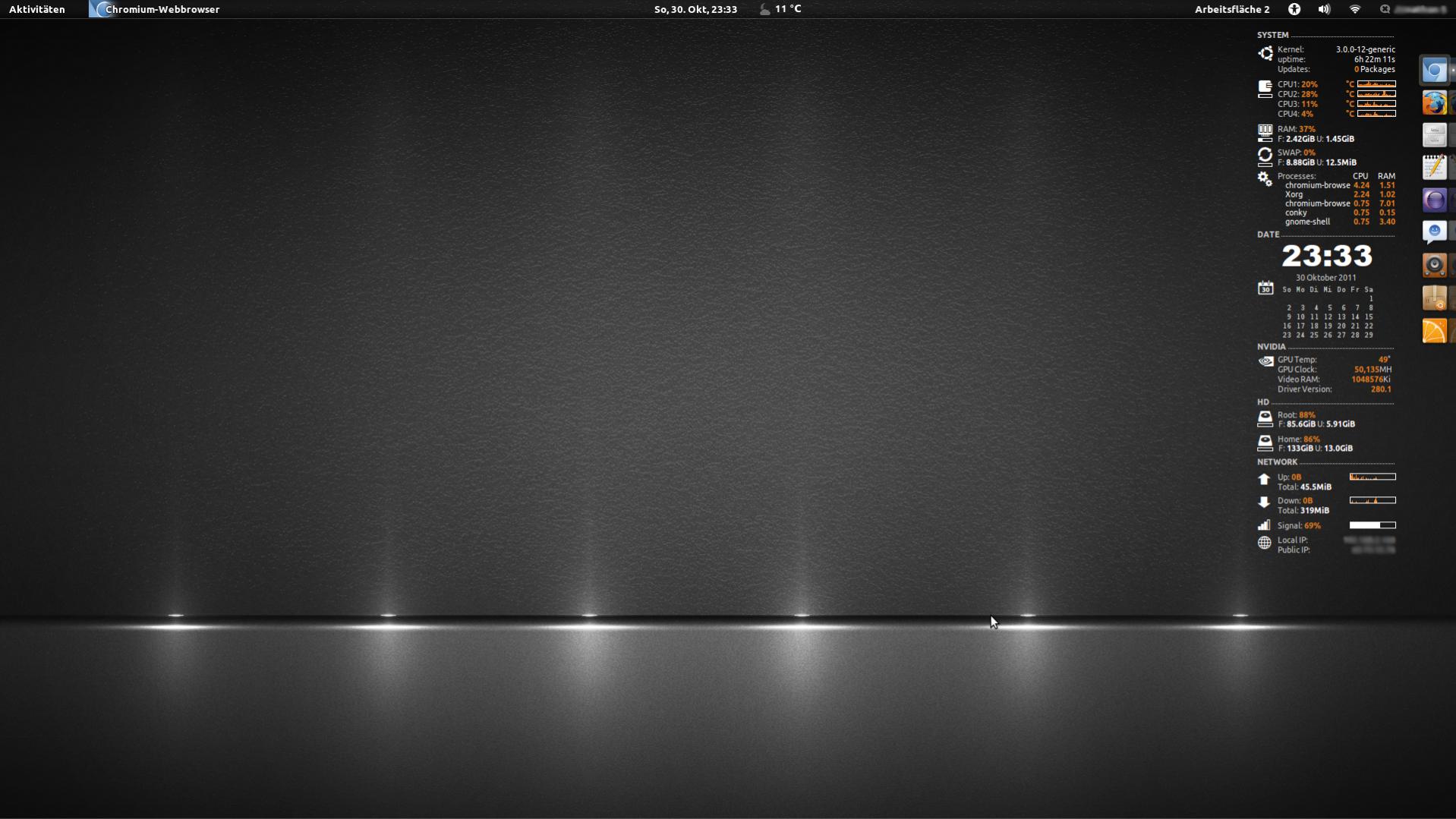Click the signal strength bars icon
Viewport: 1456px width, 819px height.
(1264, 524)
